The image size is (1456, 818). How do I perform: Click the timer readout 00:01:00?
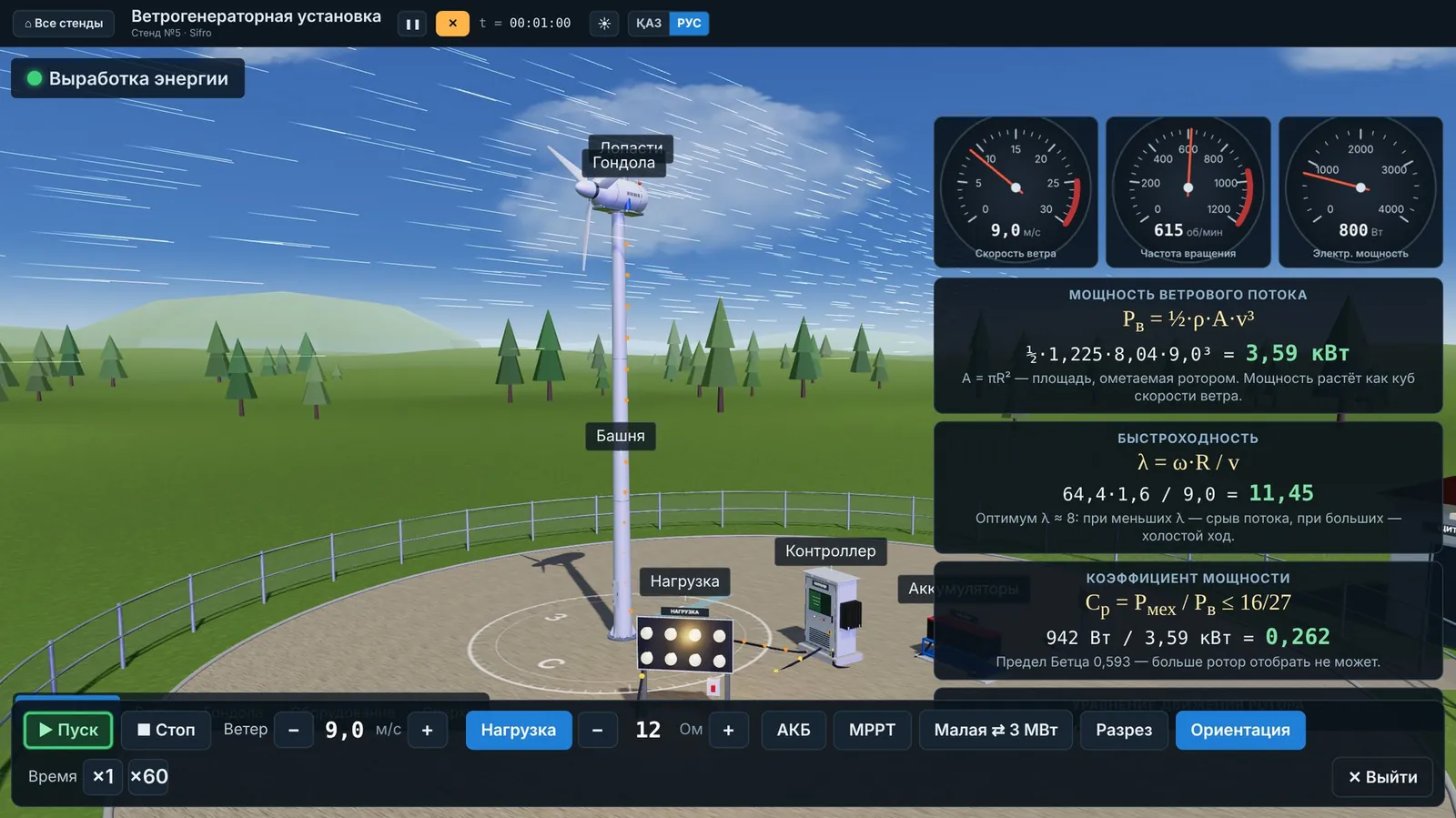coord(541,24)
